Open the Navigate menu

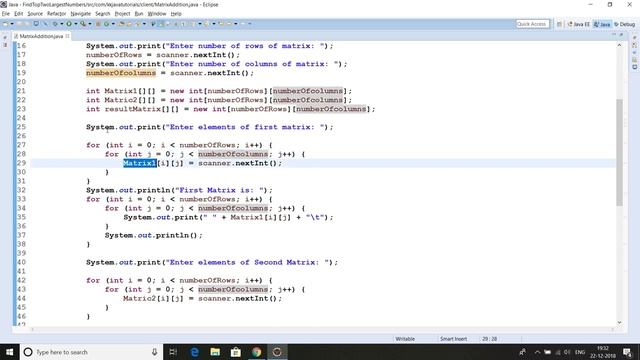click(80, 13)
